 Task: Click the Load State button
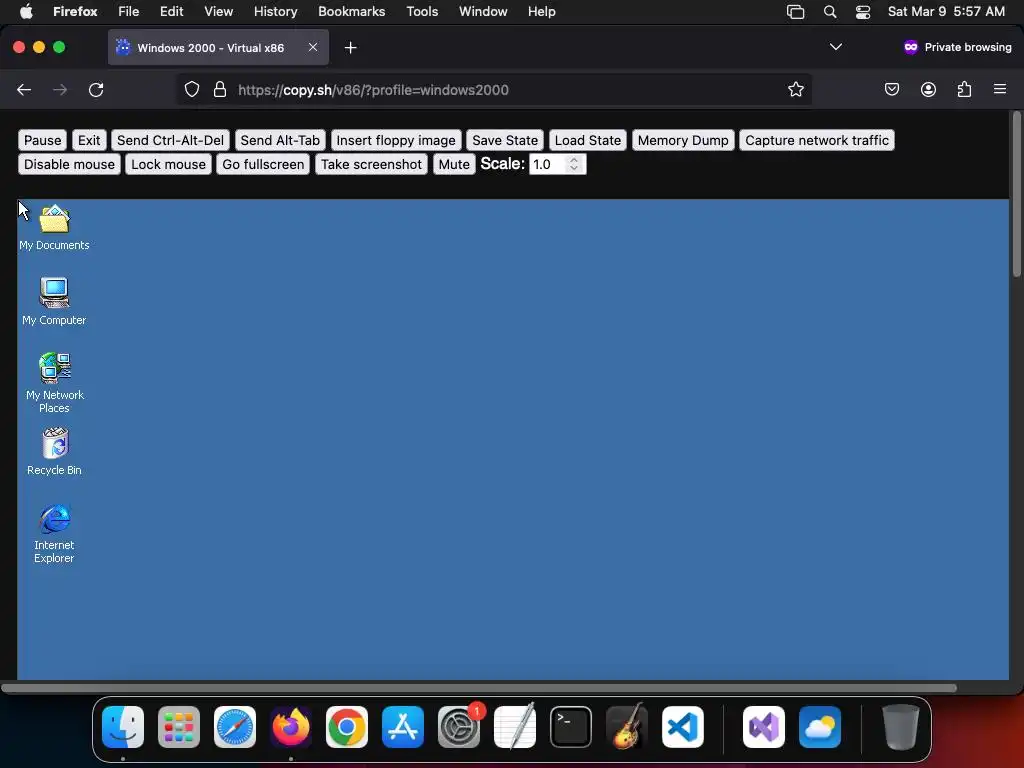click(x=588, y=140)
